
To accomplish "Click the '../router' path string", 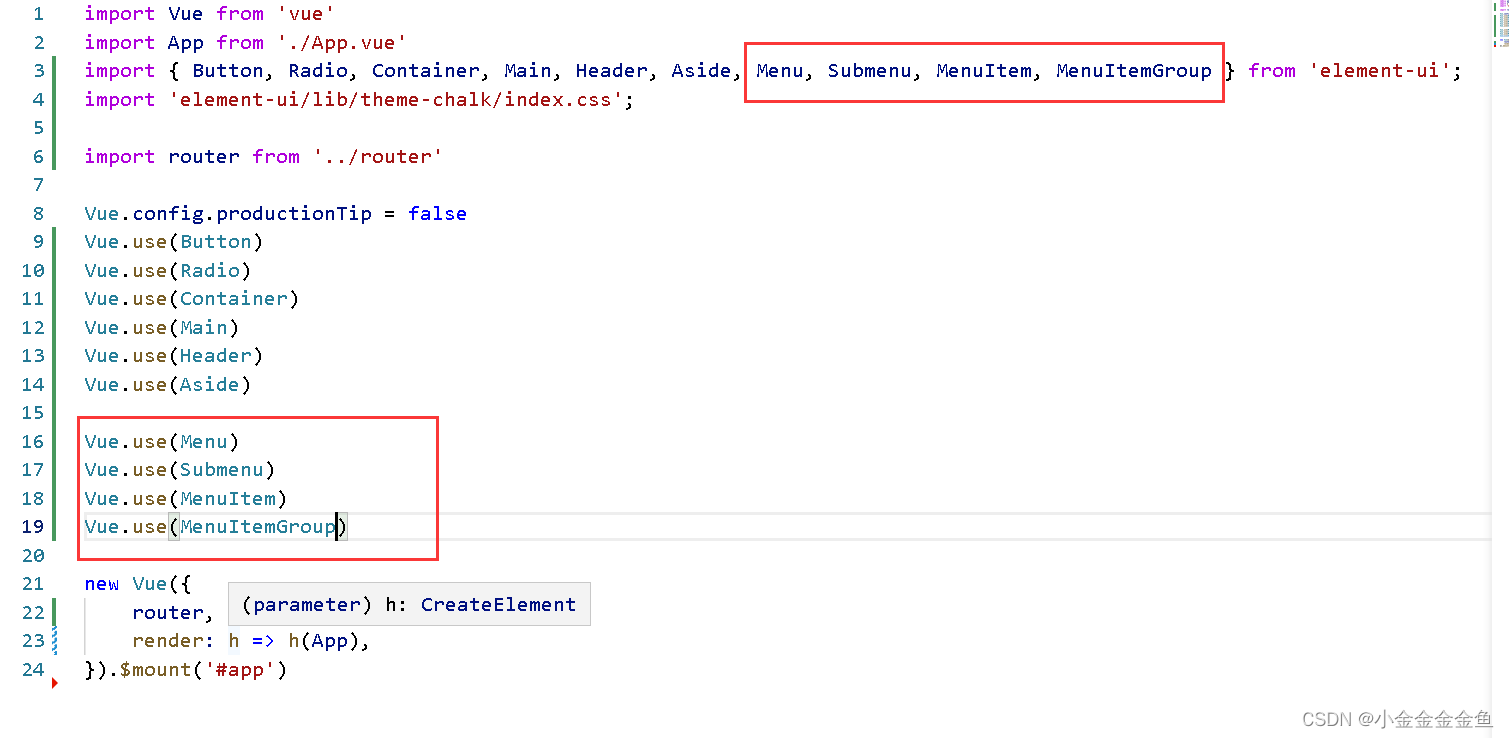I will point(377,156).
